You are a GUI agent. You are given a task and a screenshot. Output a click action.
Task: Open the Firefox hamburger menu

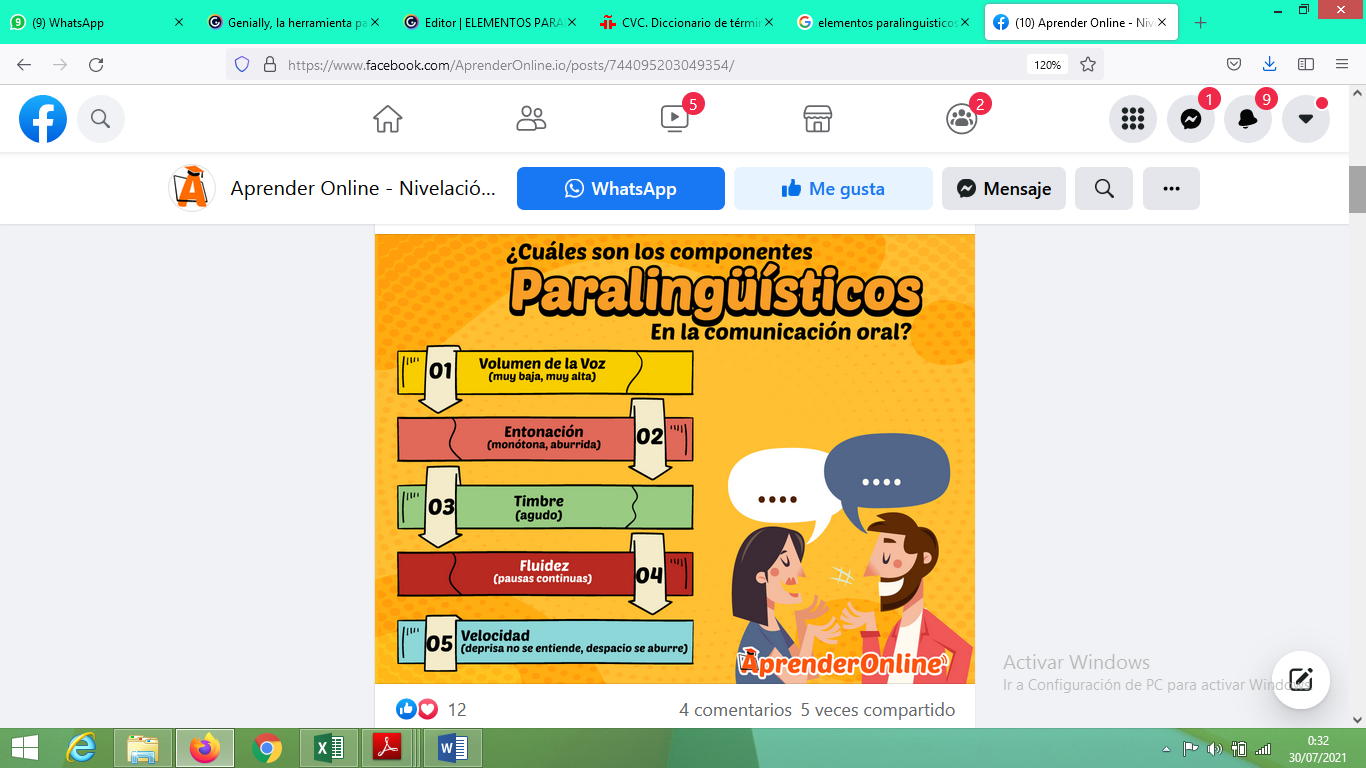[1341, 63]
